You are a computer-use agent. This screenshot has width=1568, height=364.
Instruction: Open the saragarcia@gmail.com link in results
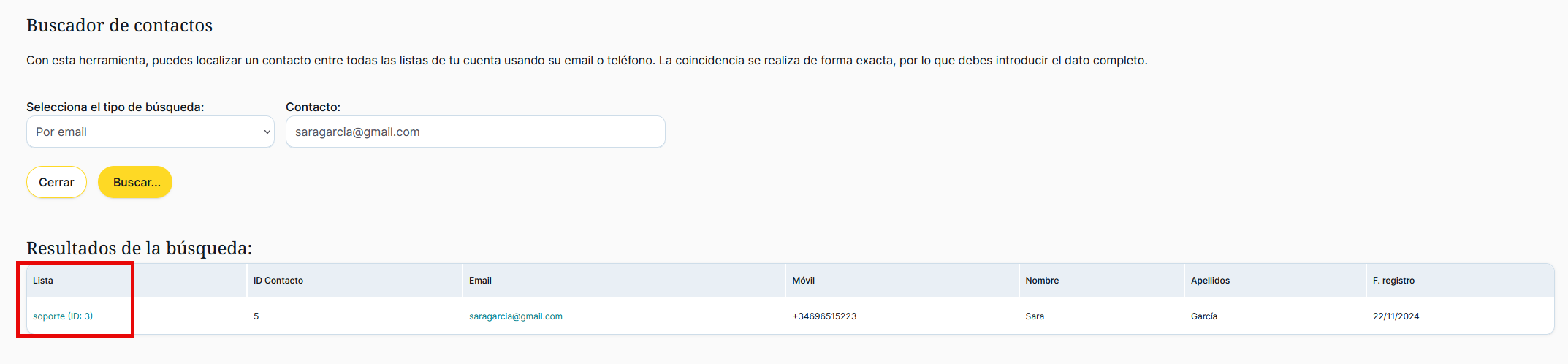pyautogui.click(x=515, y=316)
